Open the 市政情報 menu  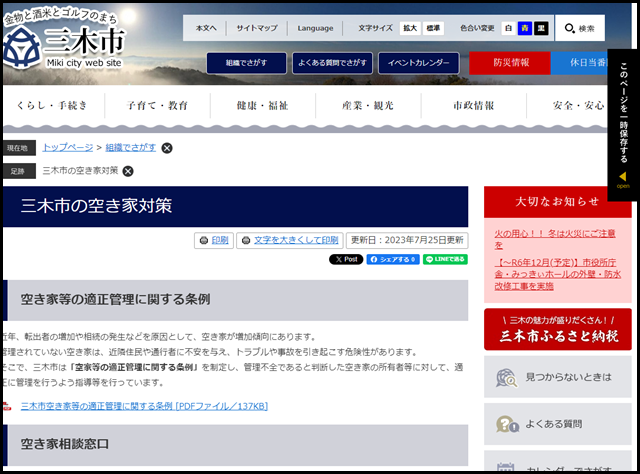click(473, 106)
